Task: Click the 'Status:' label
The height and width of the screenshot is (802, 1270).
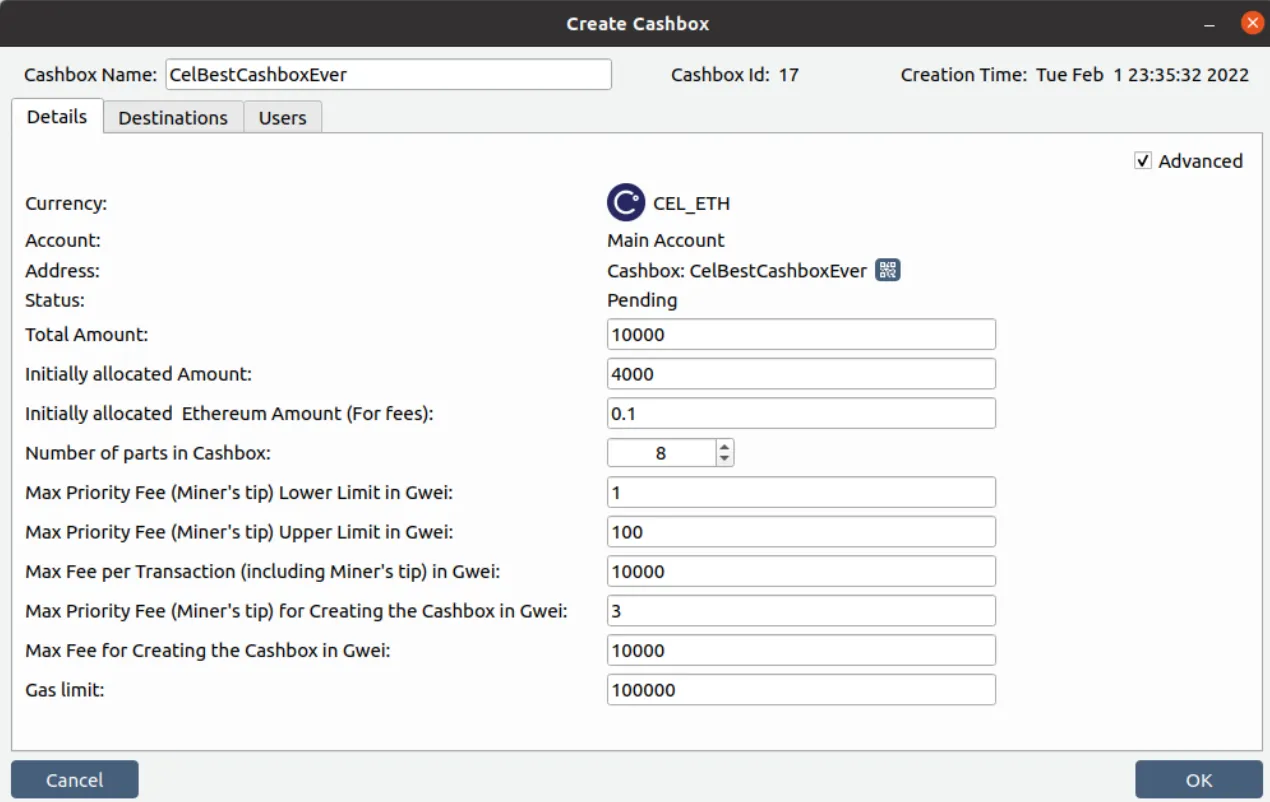Action: tap(55, 300)
